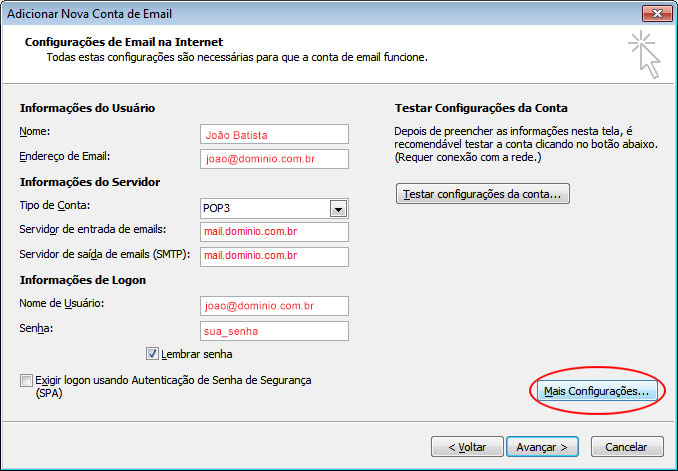This screenshot has width=678, height=471.
Task: Click the Configurações de Email na Internet title
Action: 124,42
